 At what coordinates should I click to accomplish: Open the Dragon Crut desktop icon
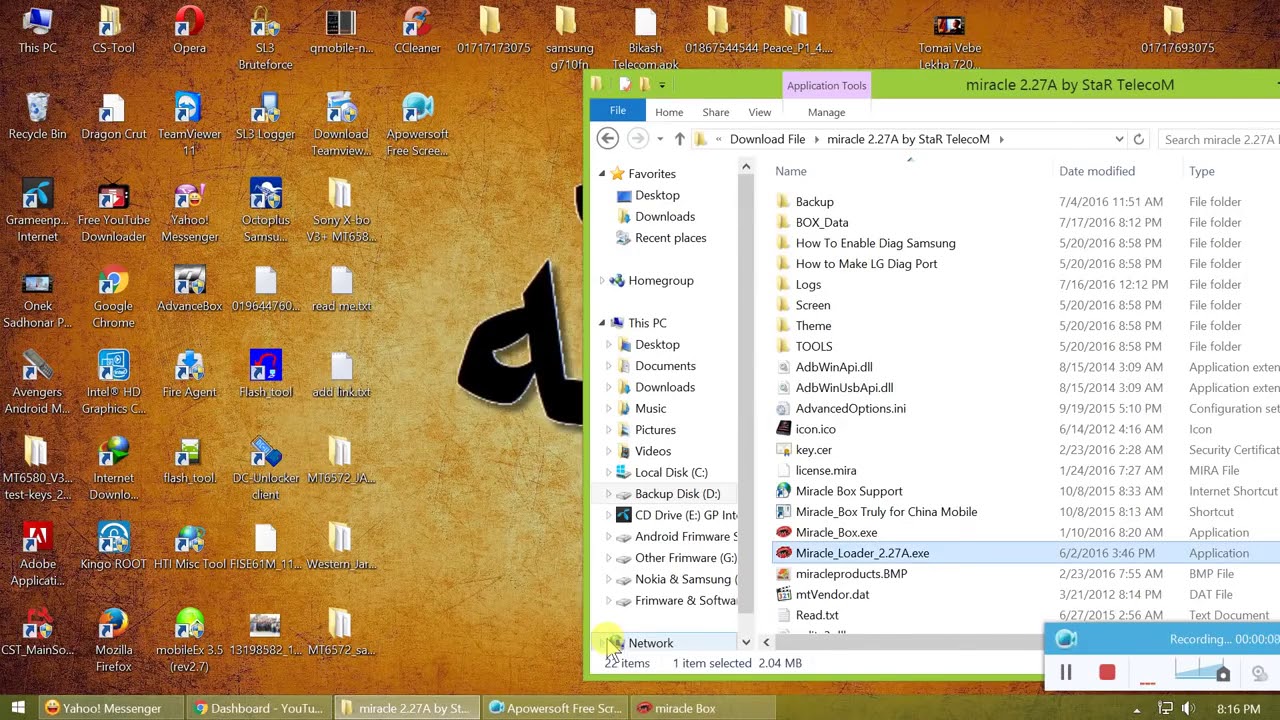pyautogui.click(x=113, y=116)
